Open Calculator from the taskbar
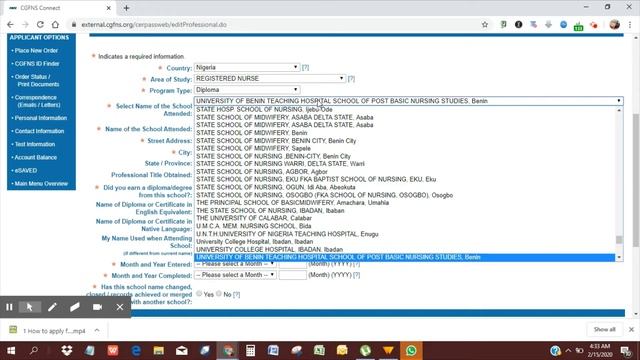 (250, 350)
